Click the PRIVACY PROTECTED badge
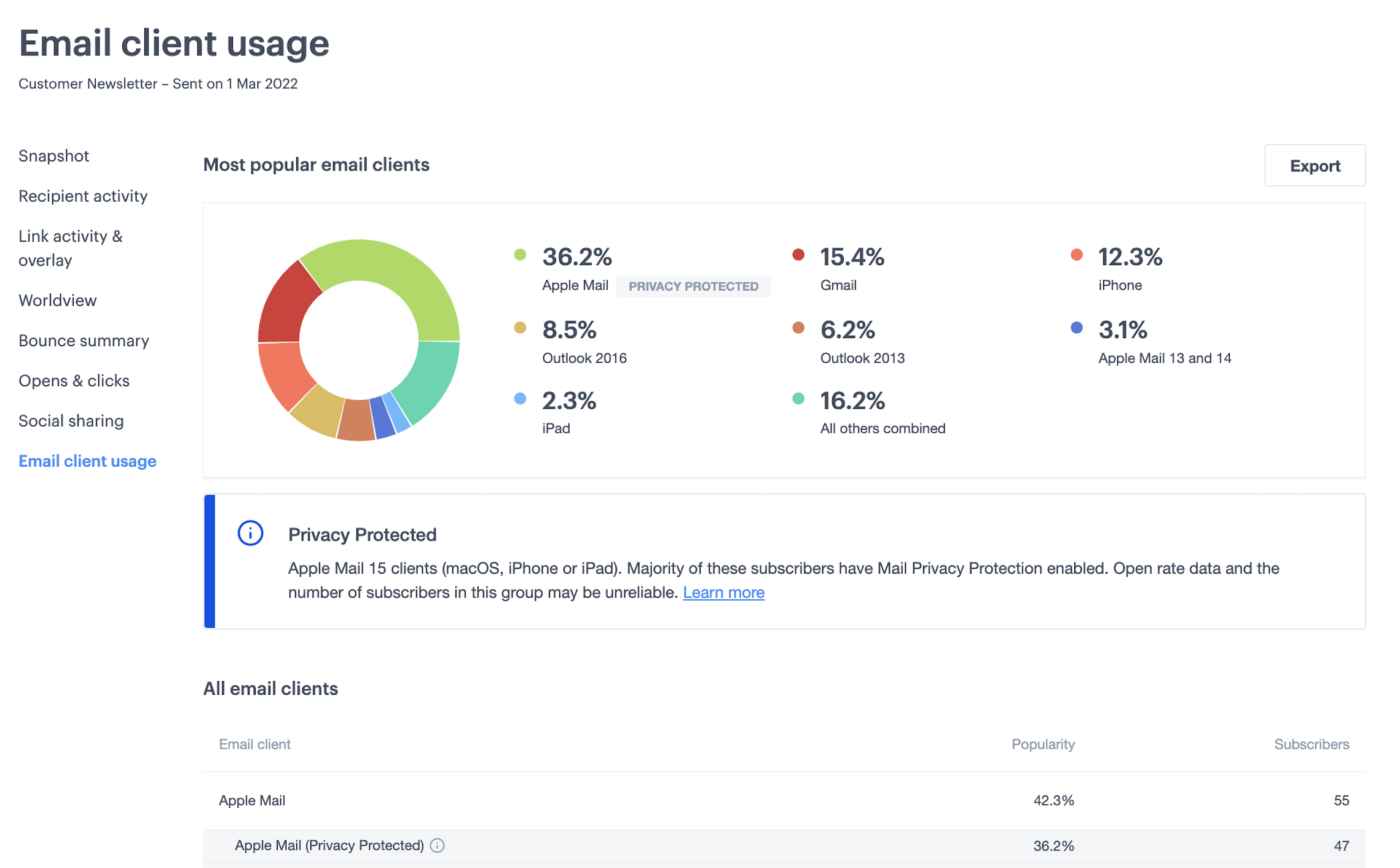 click(693, 286)
